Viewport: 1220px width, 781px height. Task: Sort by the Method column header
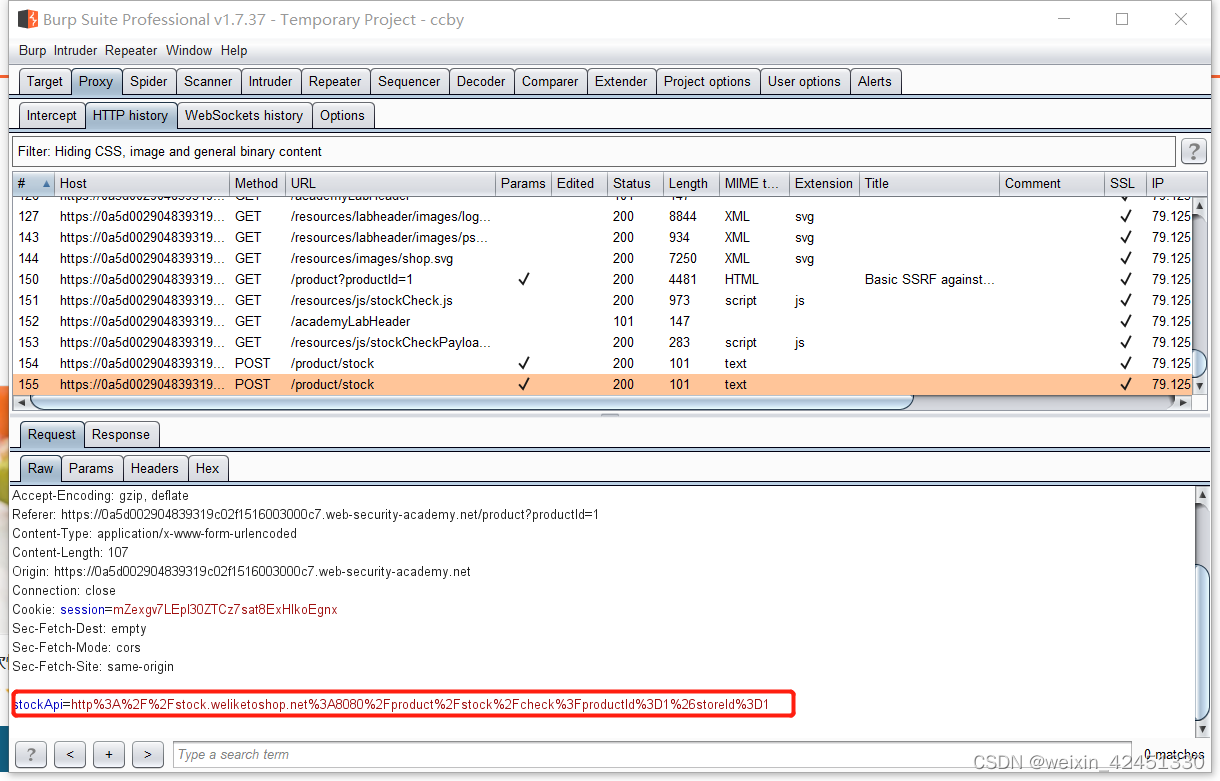click(x=257, y=183)
